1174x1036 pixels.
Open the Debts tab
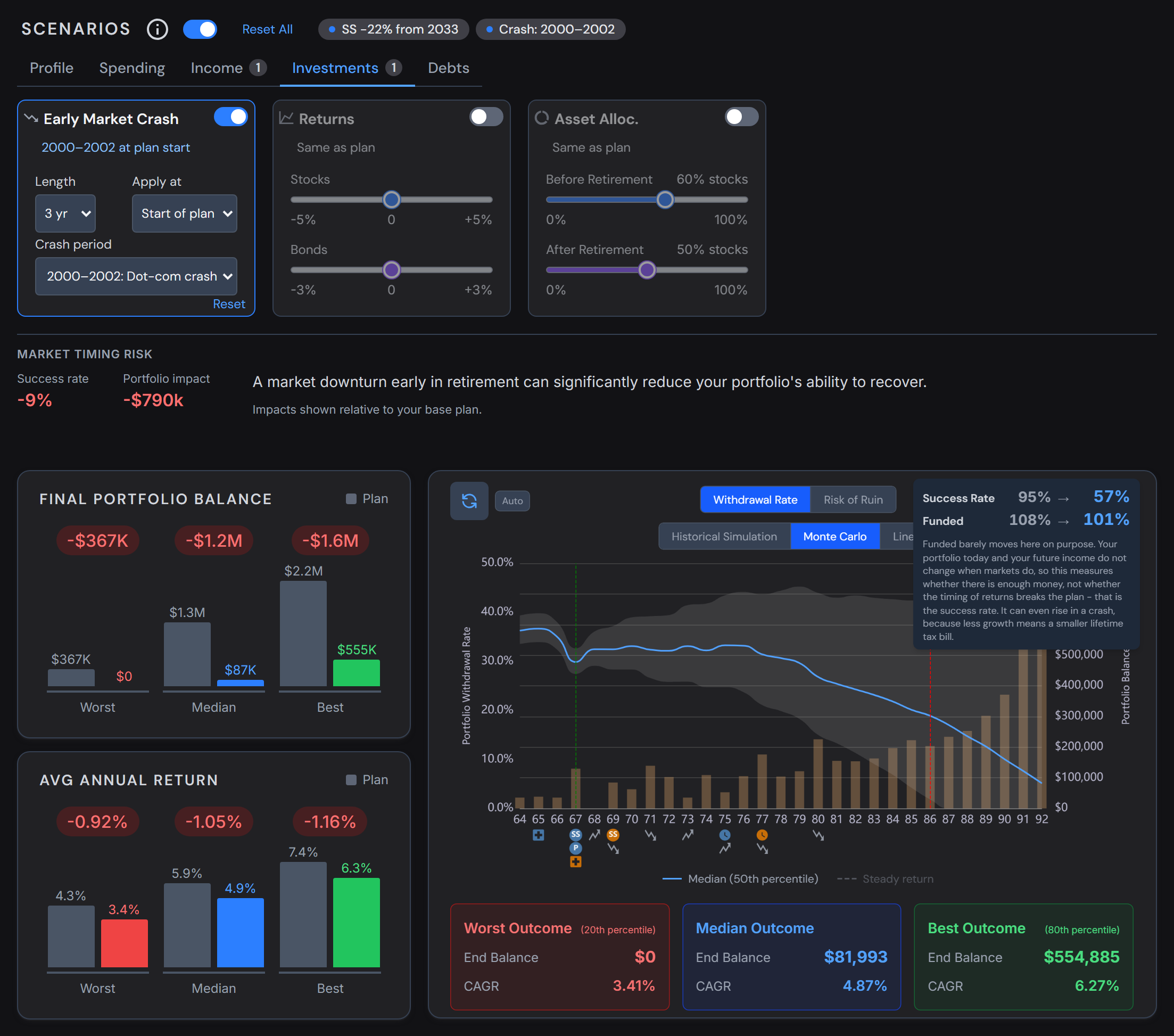click(449, 68)
